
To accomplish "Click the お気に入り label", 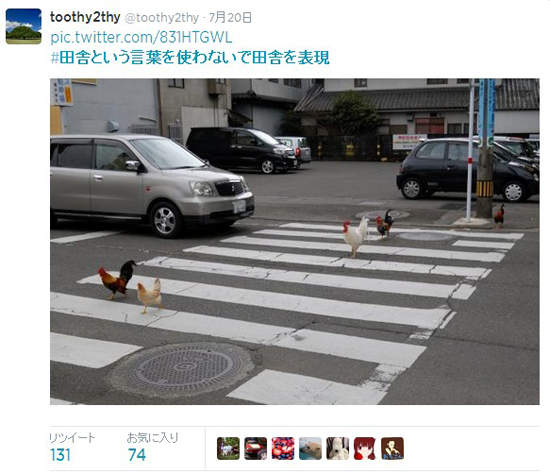I will [153, 438].
